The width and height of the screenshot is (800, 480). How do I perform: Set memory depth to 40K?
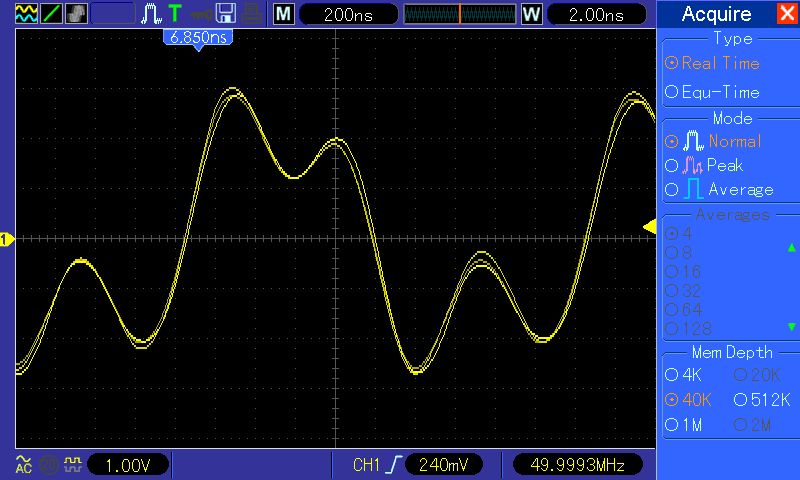(688, 400)
